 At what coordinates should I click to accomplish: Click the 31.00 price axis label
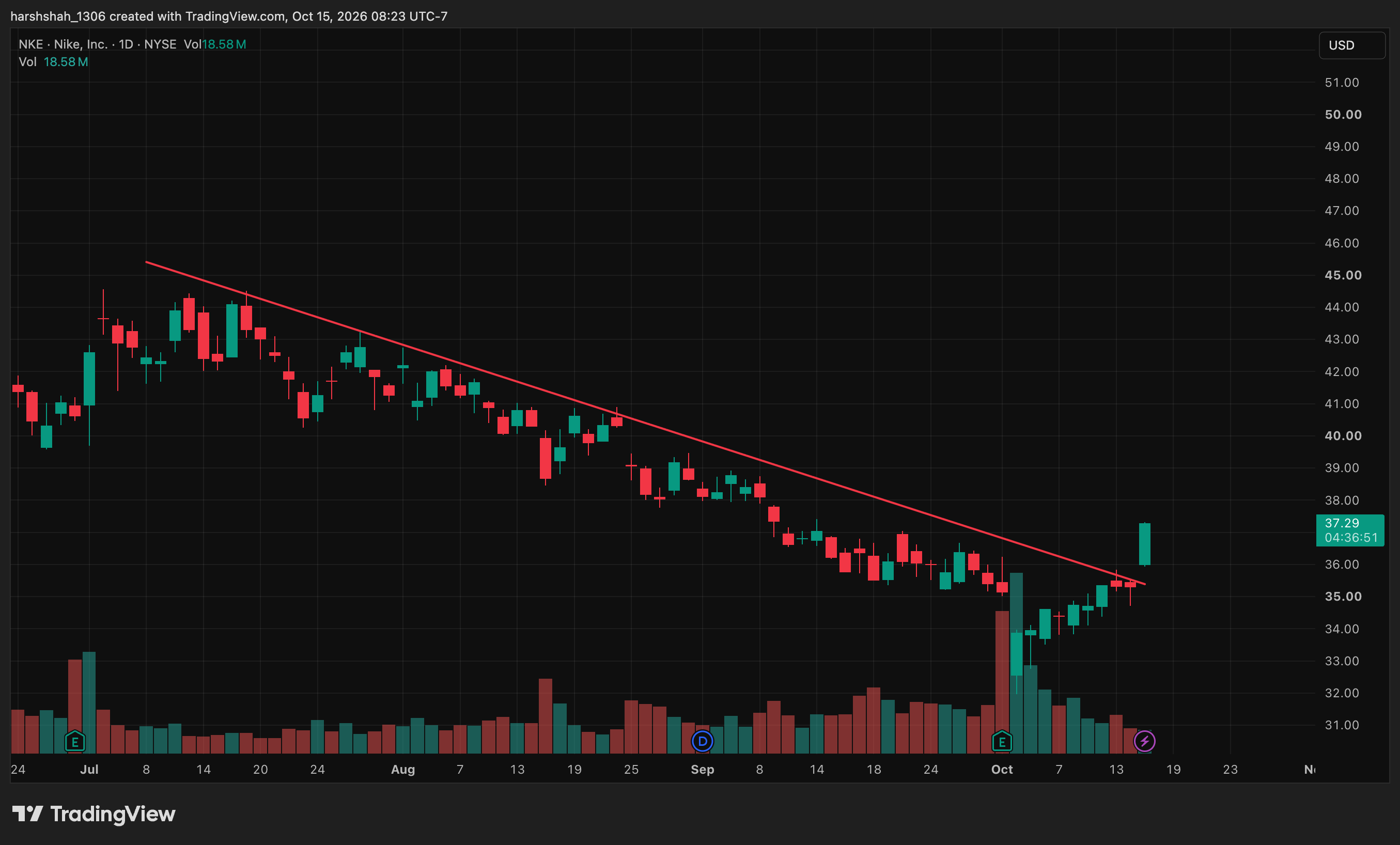point(1342,725)
